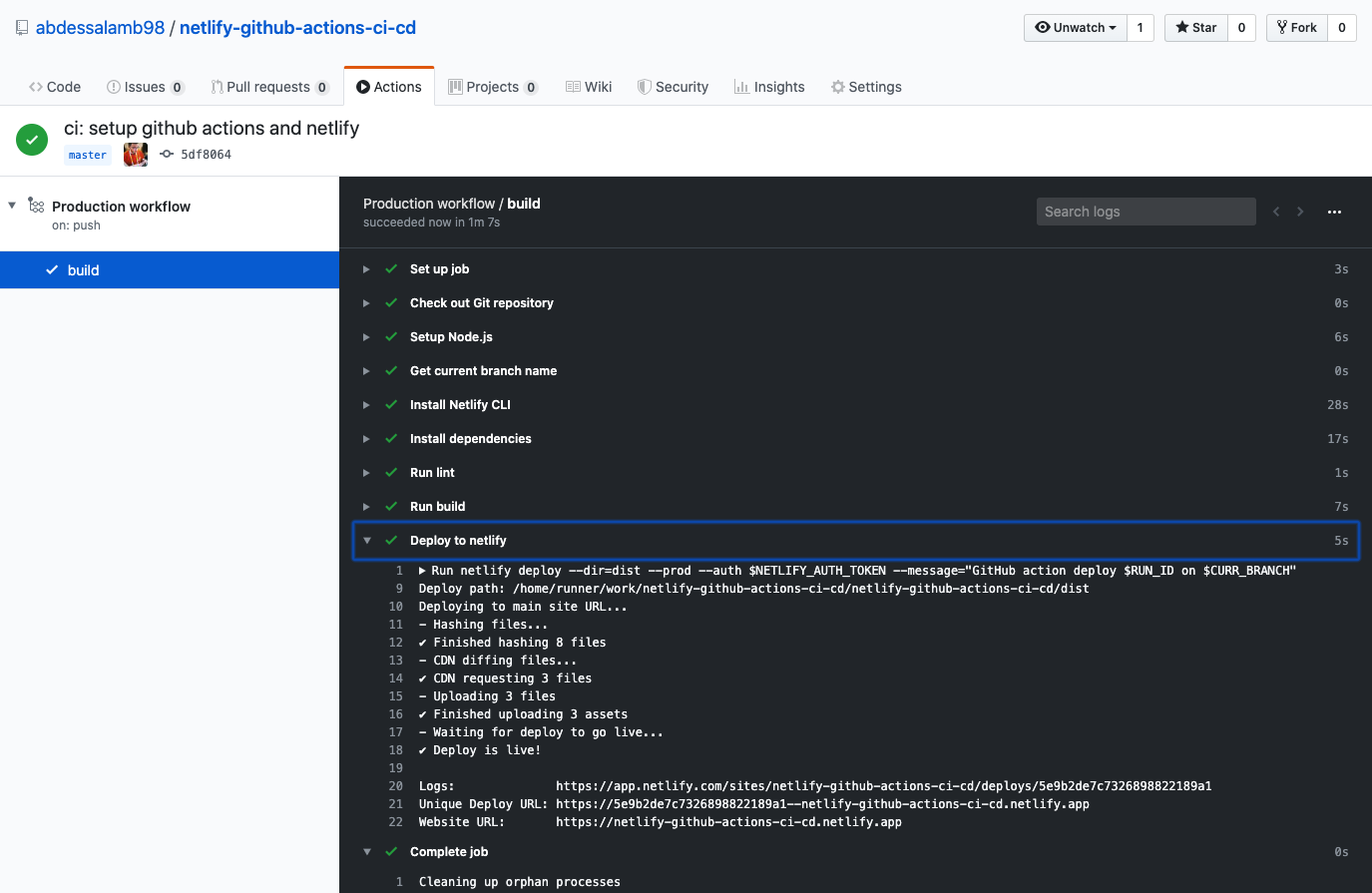Click the fork count next to Fork
The height and width of the screenshot is (893, 1372).
(x=1342, y=28)
